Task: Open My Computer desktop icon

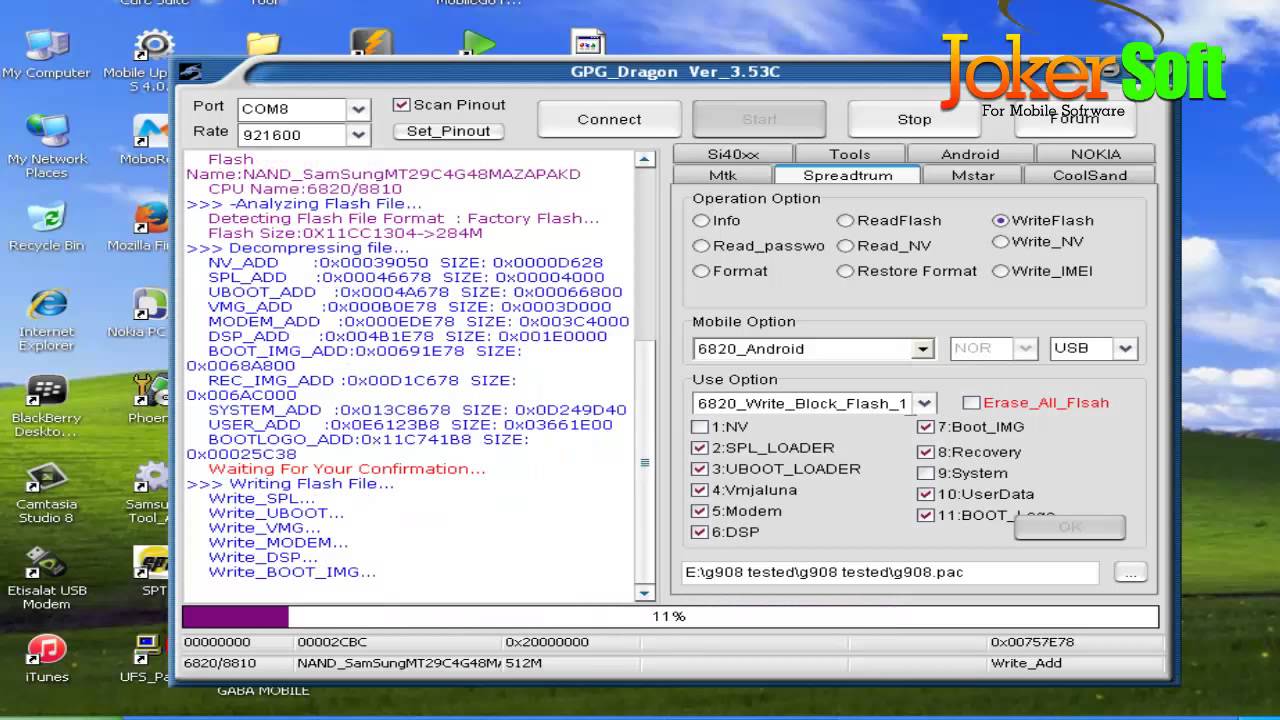Action: point(46,55)
